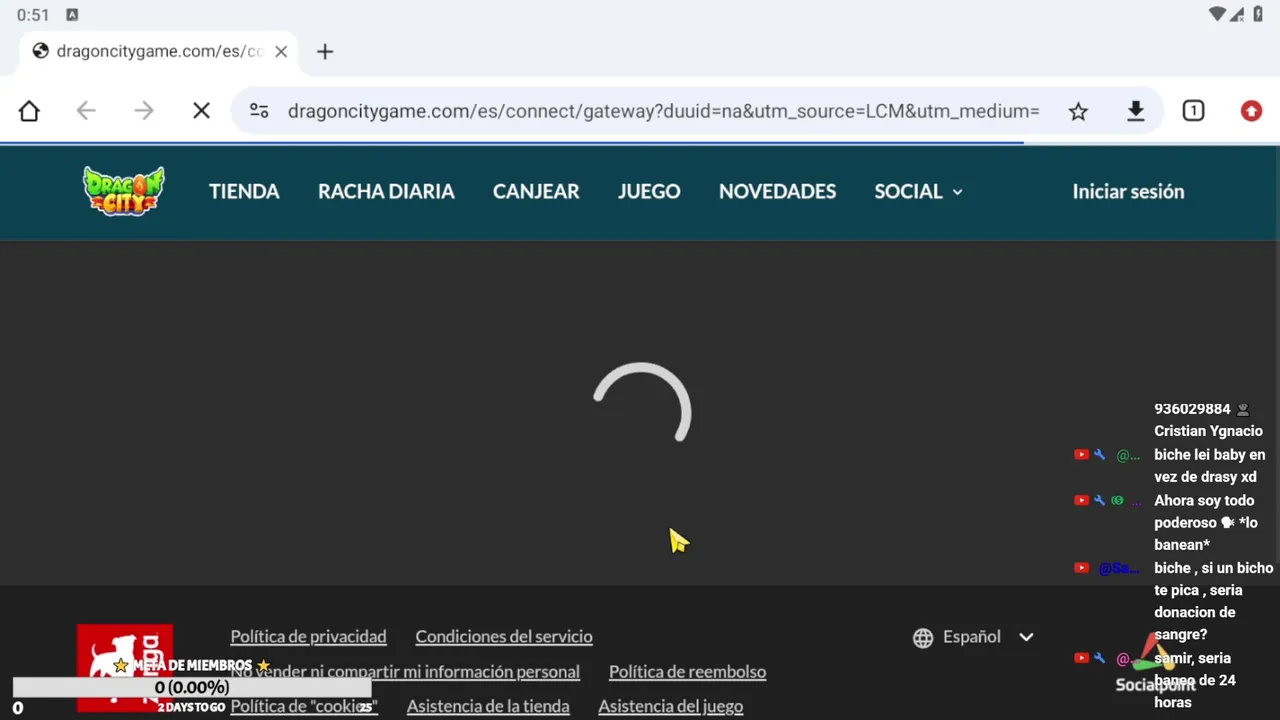Image resolution: width=1280 pixels, height=720 pixels.
Task: Open the Política de reembolso link
Action: [687, 672]
